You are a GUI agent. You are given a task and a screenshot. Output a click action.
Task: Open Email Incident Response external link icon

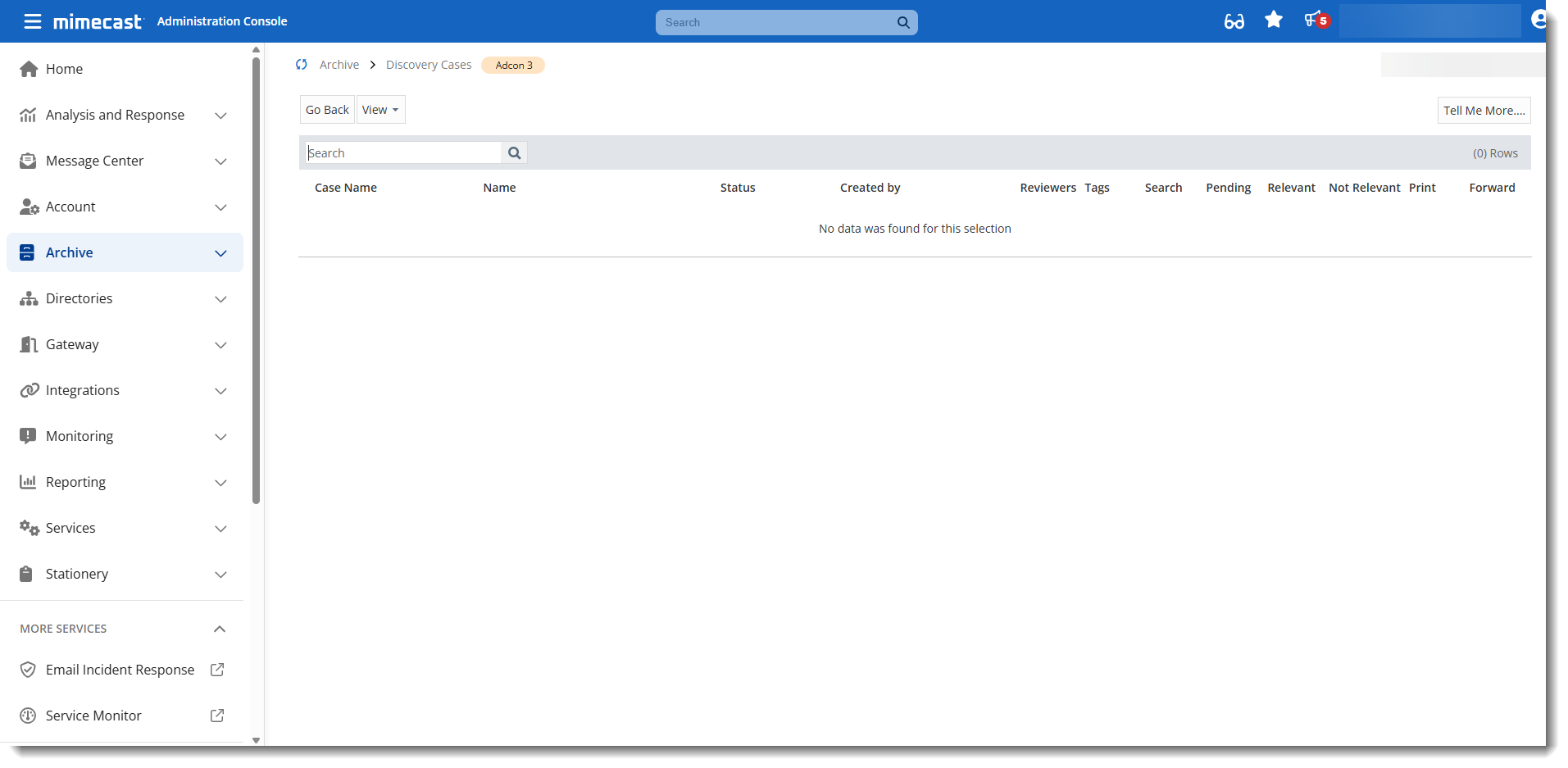coord(216,670)
